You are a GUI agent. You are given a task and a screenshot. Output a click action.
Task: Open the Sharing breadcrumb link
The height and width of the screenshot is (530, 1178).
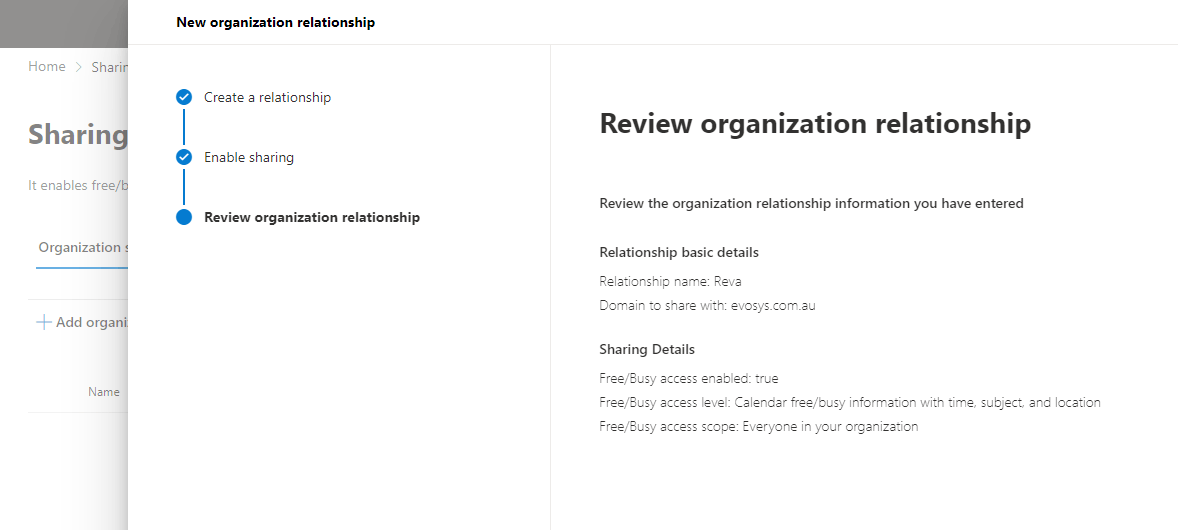[110, 67]
